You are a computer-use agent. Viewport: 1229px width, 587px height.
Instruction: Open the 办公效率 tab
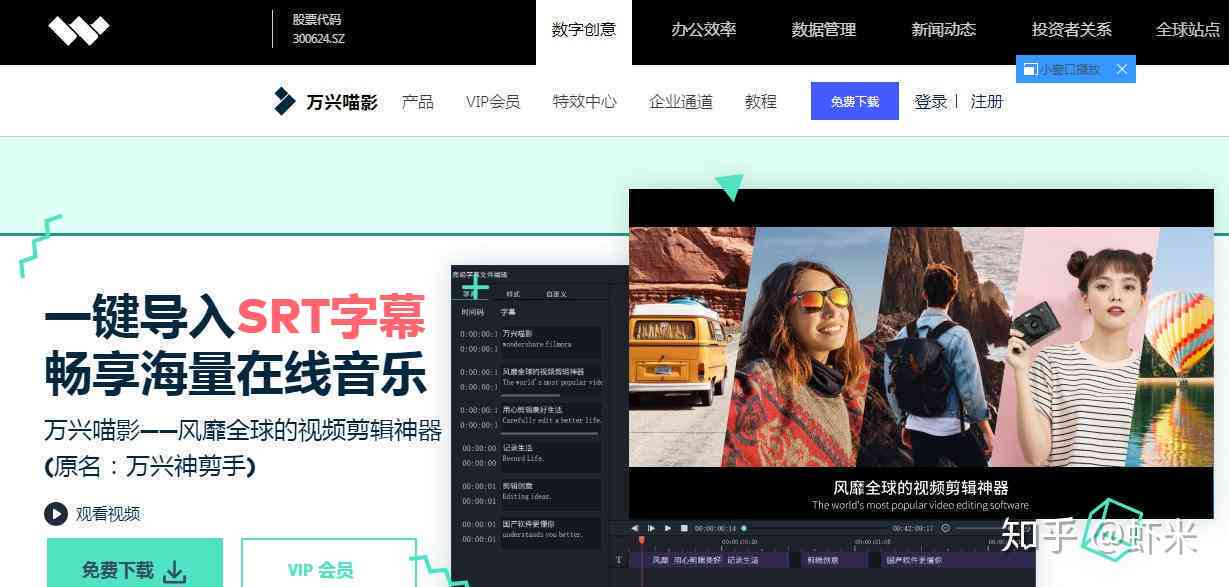(704, 30)
